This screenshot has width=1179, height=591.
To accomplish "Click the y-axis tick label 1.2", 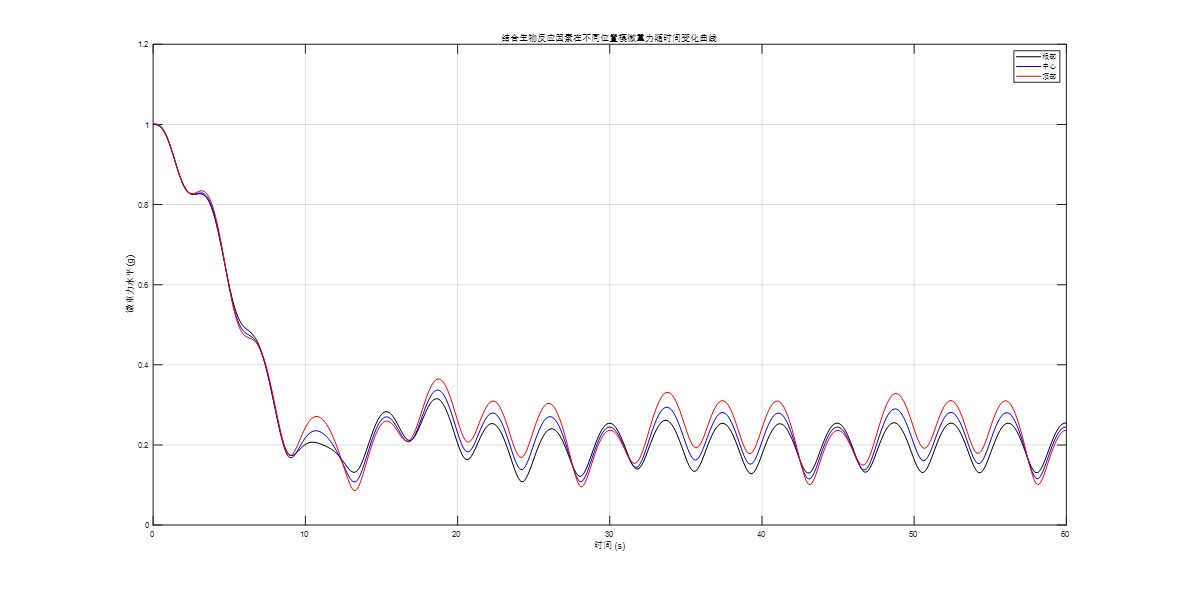I will (144, 44).
